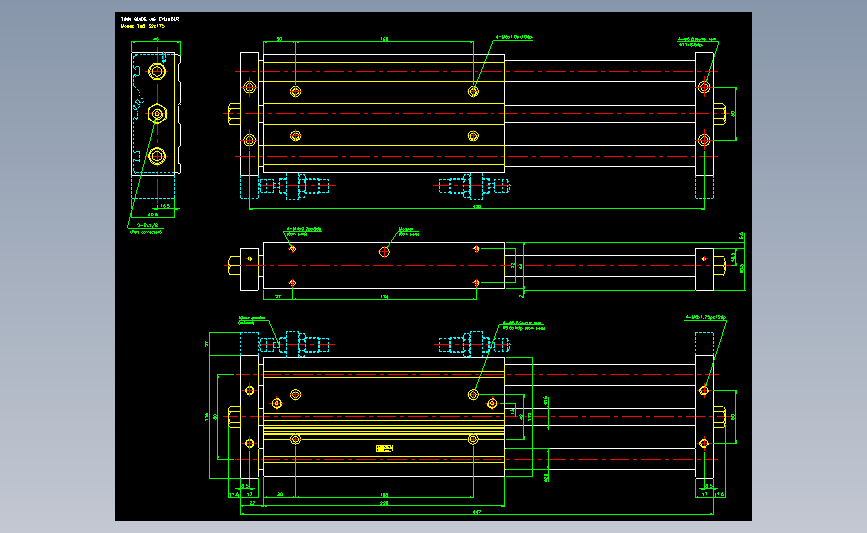Select the cyan dashed right fitting under top view
This screenshot has width=867, height=533.
pyautogui.click(x=474, y=186)
